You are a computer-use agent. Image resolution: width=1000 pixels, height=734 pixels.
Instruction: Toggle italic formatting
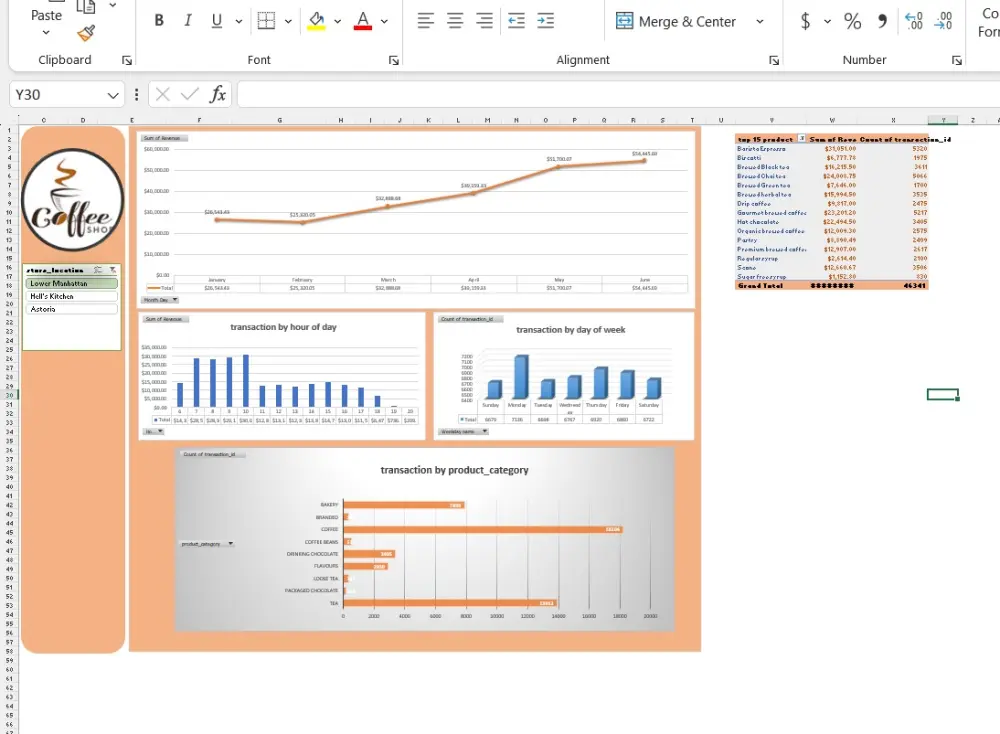coord(188,20)
